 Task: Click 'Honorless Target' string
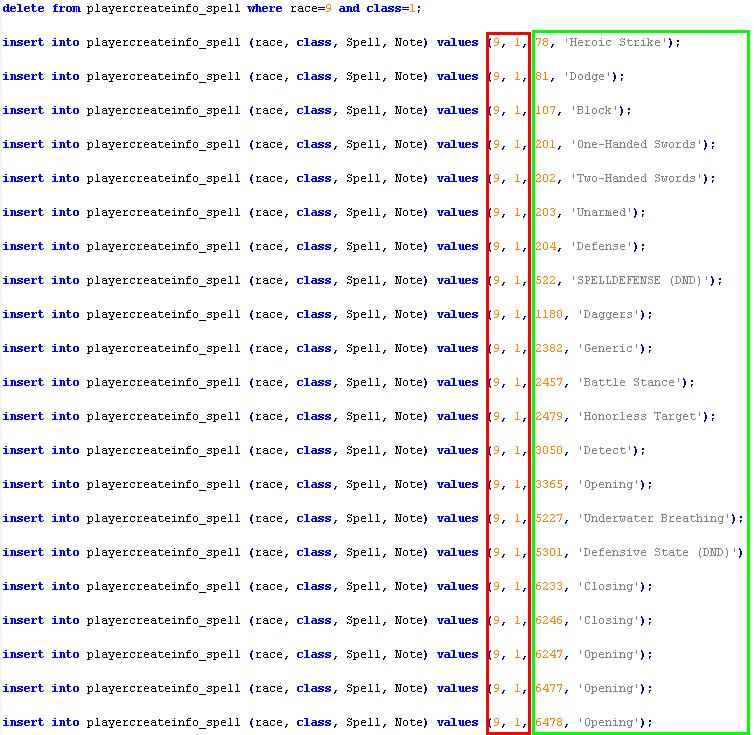[x=640, y=417]
